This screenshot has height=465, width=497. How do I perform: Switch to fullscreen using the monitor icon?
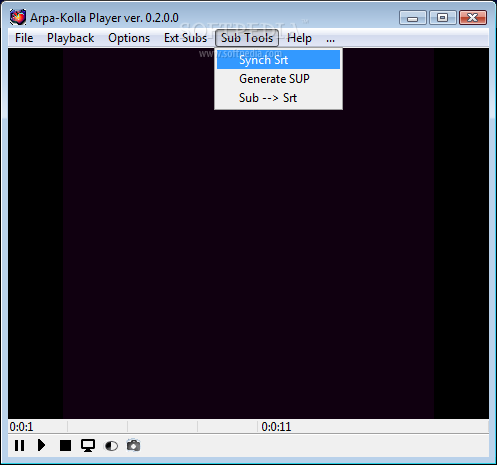88,445
